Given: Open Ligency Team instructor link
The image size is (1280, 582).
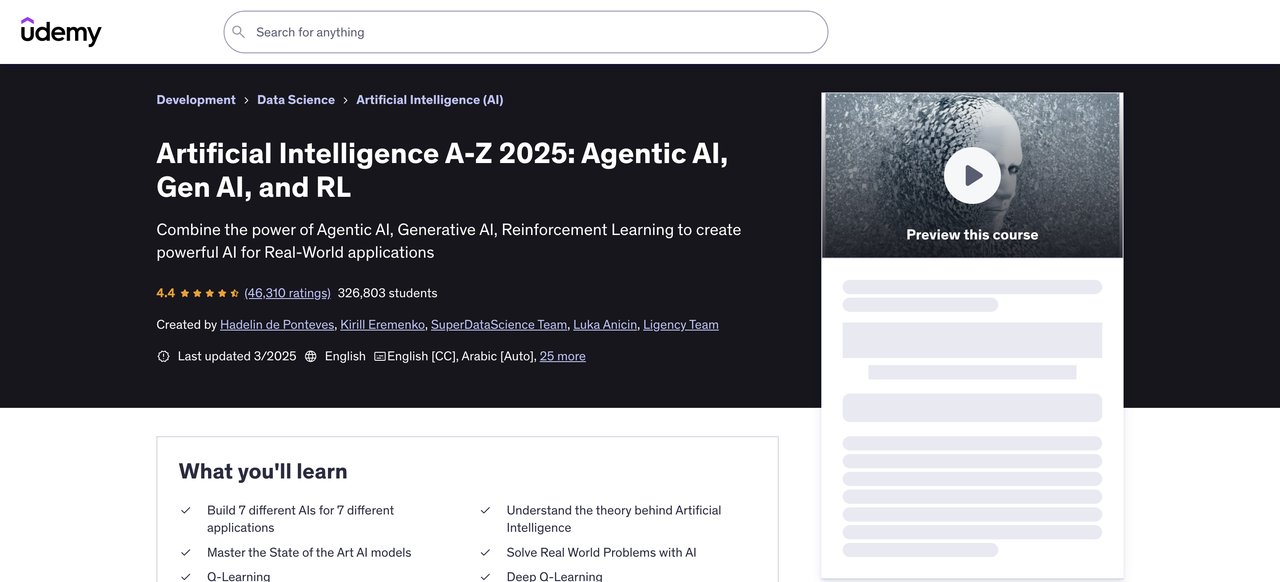Looking at the screenshot, I should pos(680,325).
